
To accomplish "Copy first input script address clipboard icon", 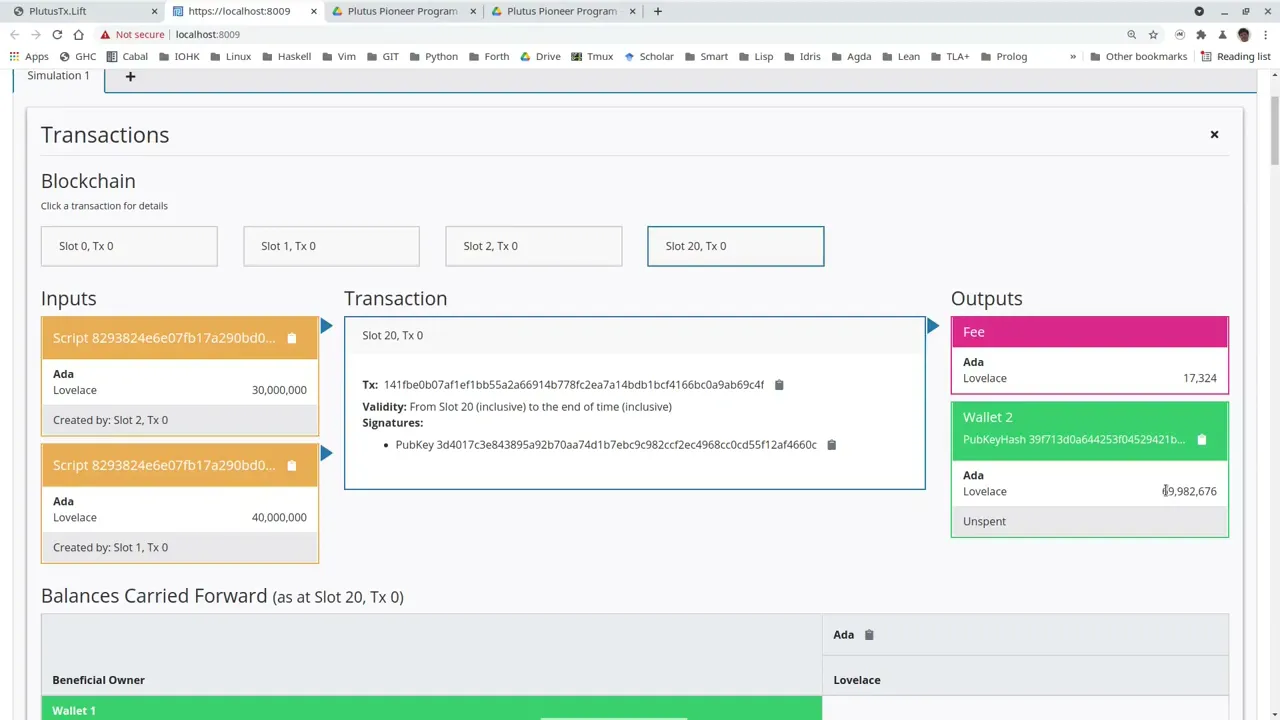I will (292, 338).
